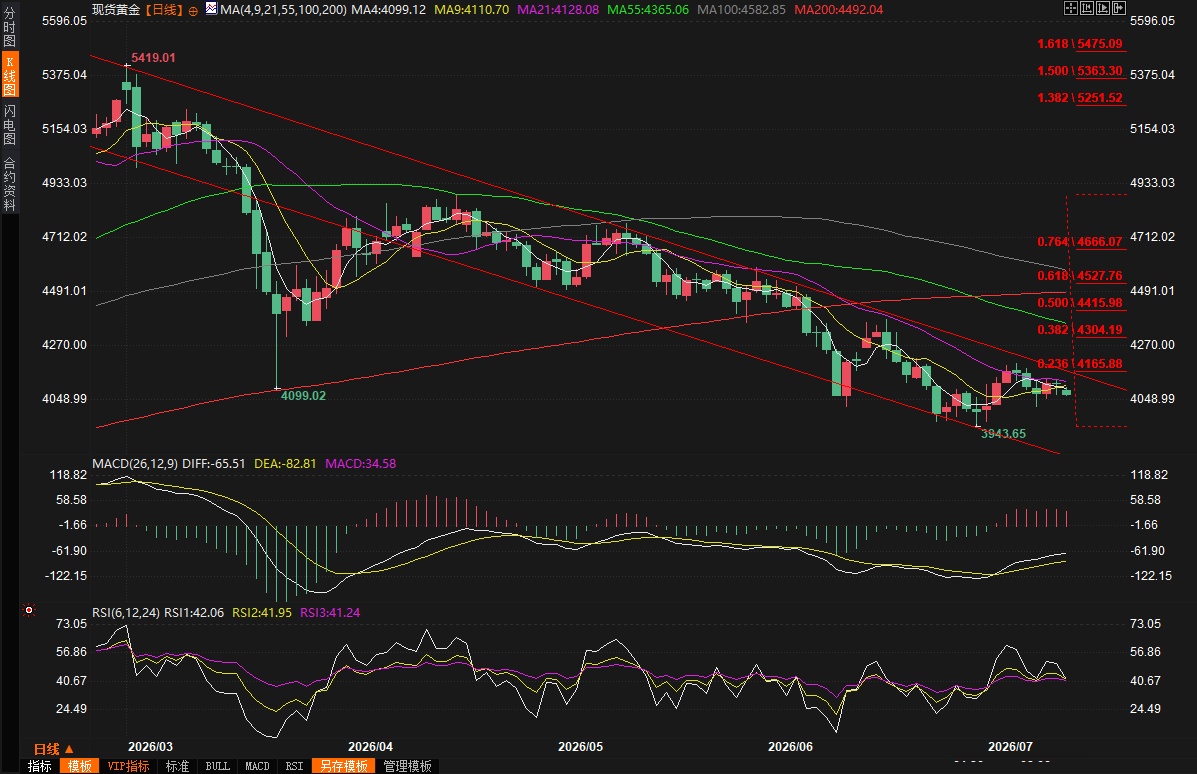Click the red dot marker beside RSI panel
The width and height of the screenshot is (1197, 774).
point(29,610)
